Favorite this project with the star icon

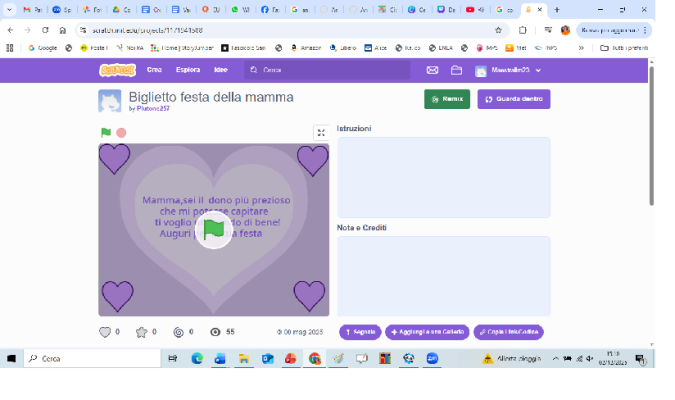click(141, 332)
